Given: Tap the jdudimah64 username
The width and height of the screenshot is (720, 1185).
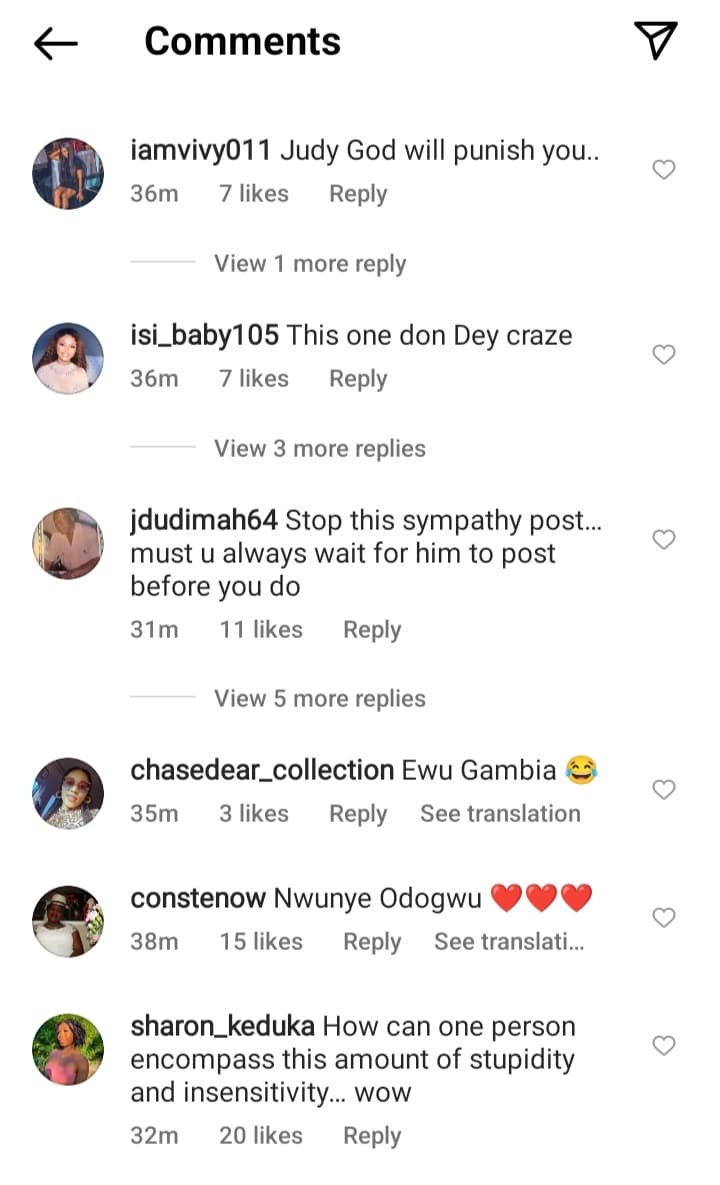Looking at the screenshot, I should (x=204, y=521).
